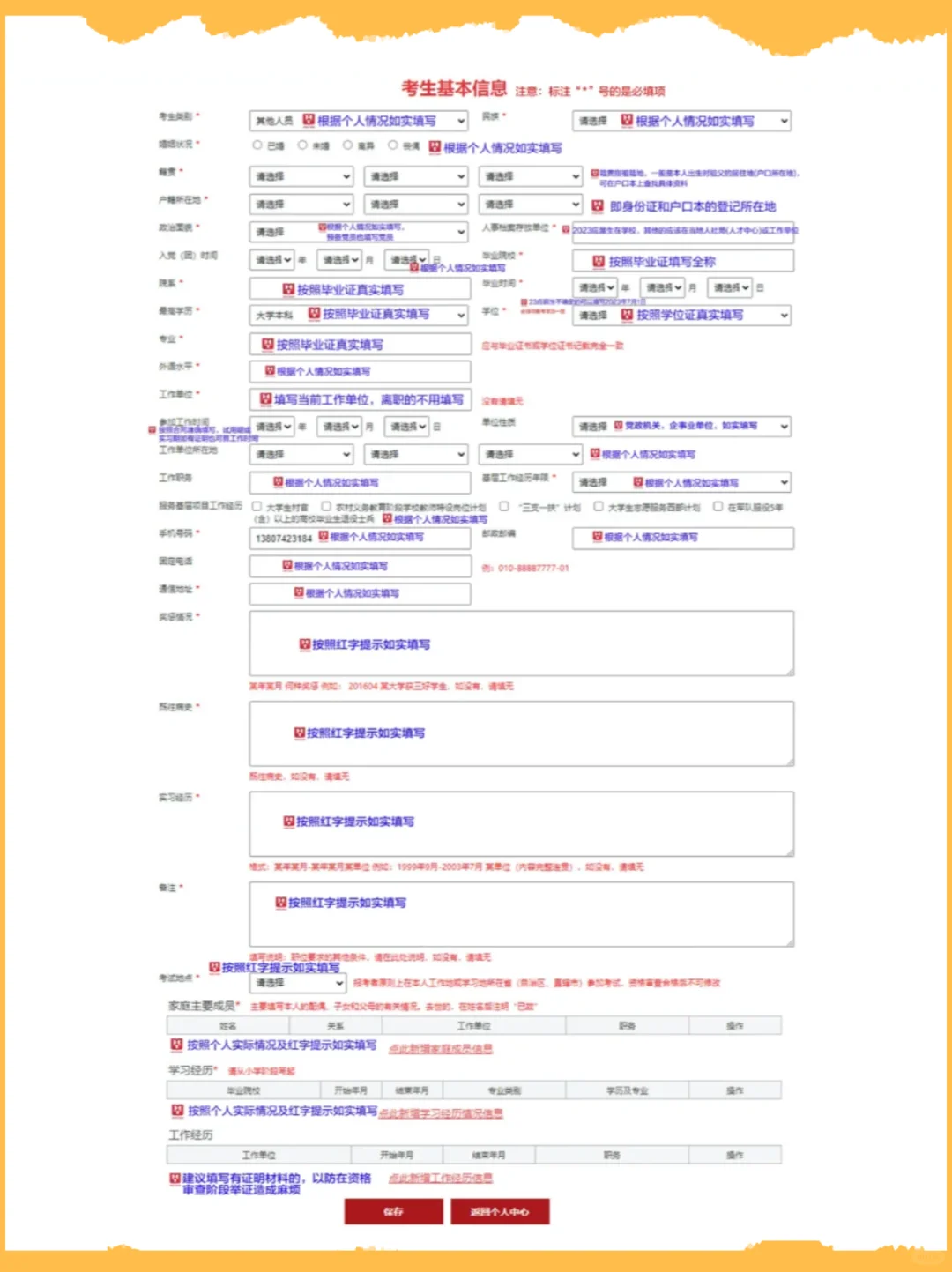Click the 毕业院校 input field

point(683,261)
